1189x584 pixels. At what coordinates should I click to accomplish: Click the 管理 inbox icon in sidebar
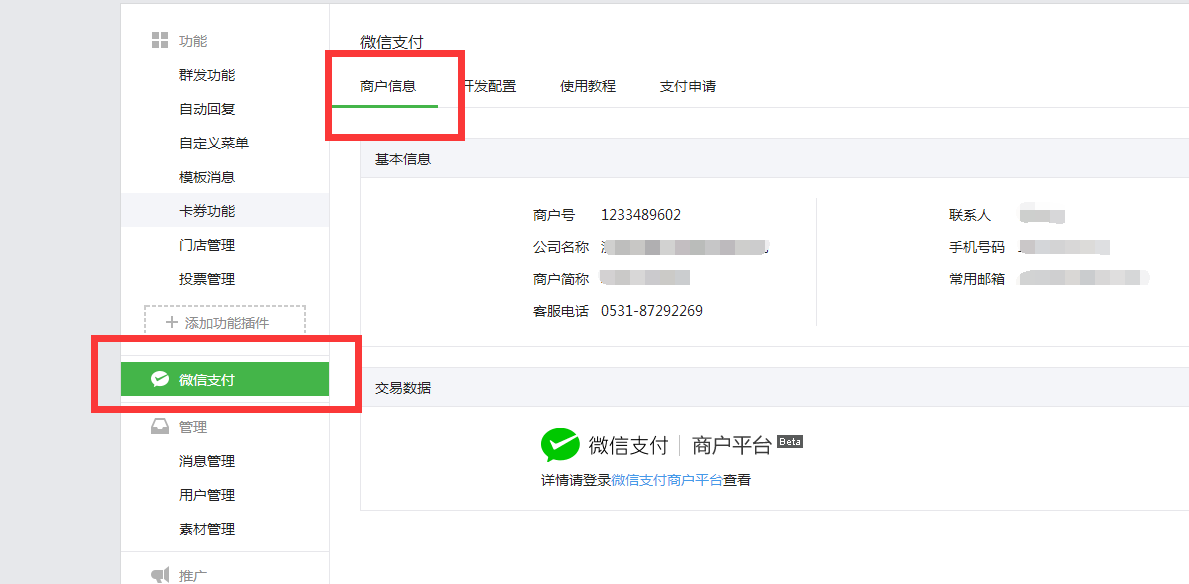click(x=159, y=427)
